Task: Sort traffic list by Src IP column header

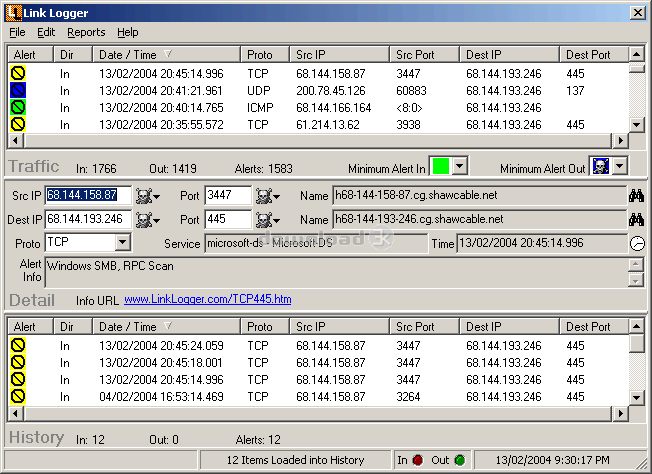Action: click(339, 54)
